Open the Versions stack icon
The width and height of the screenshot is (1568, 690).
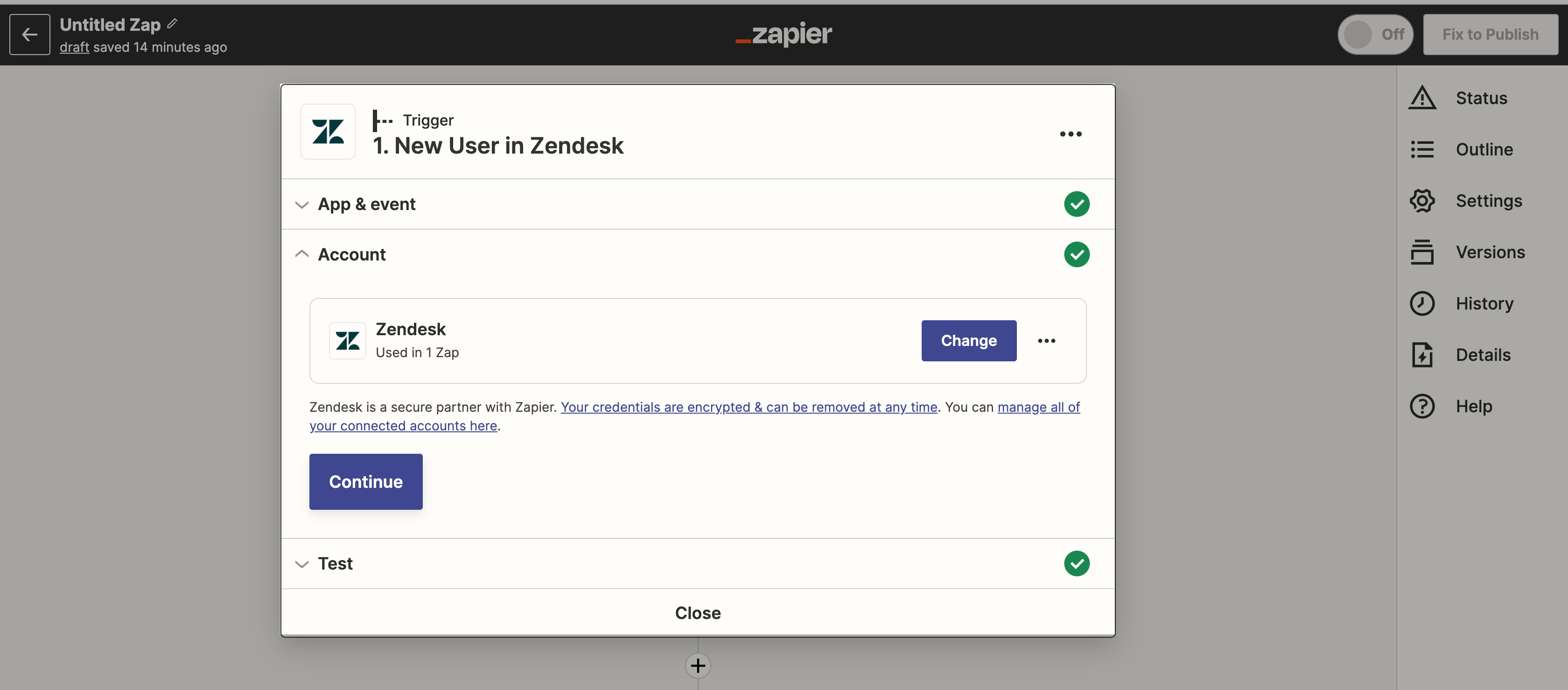[1422, 252]
